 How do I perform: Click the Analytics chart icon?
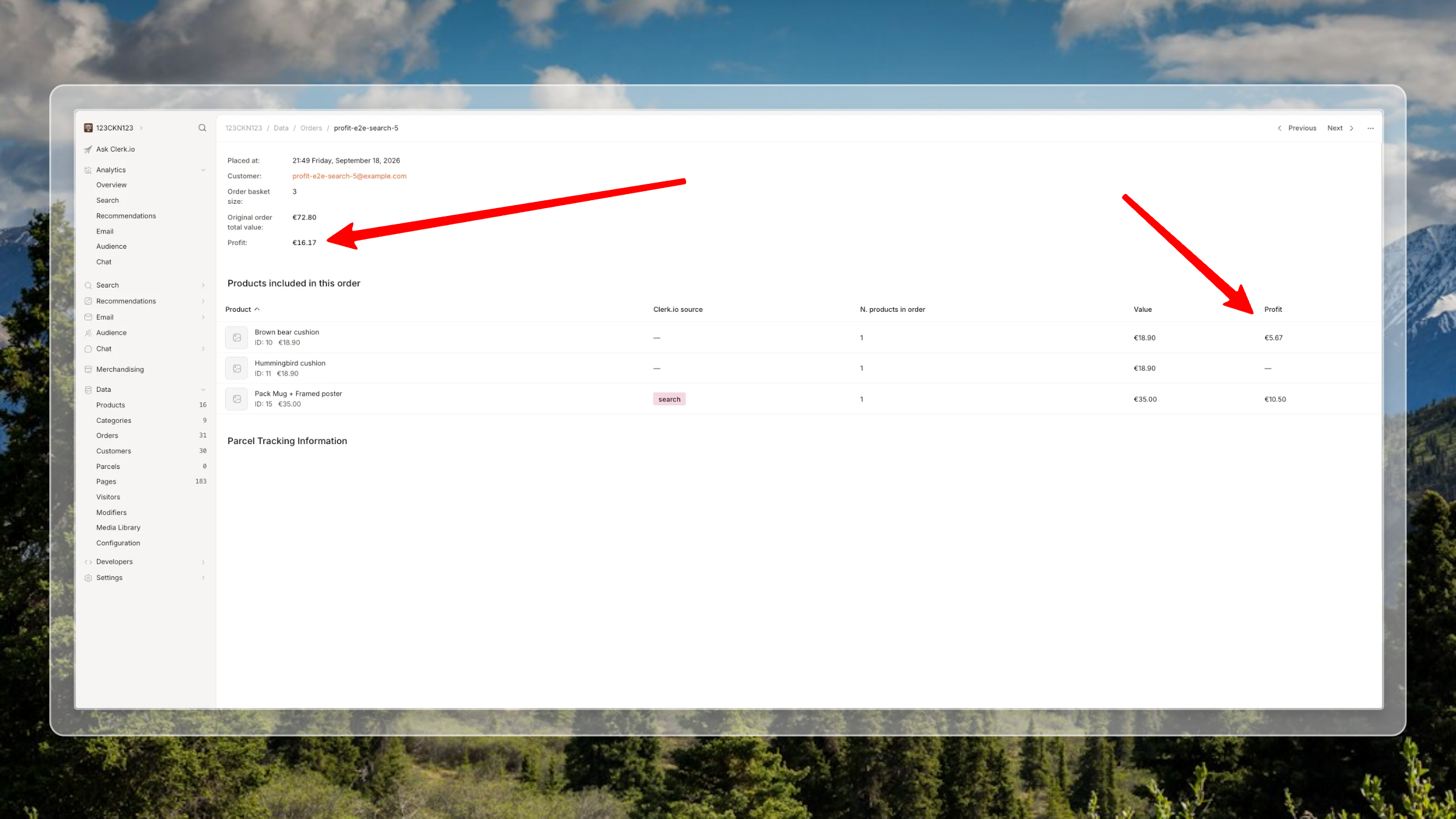(x=88, y=170)
